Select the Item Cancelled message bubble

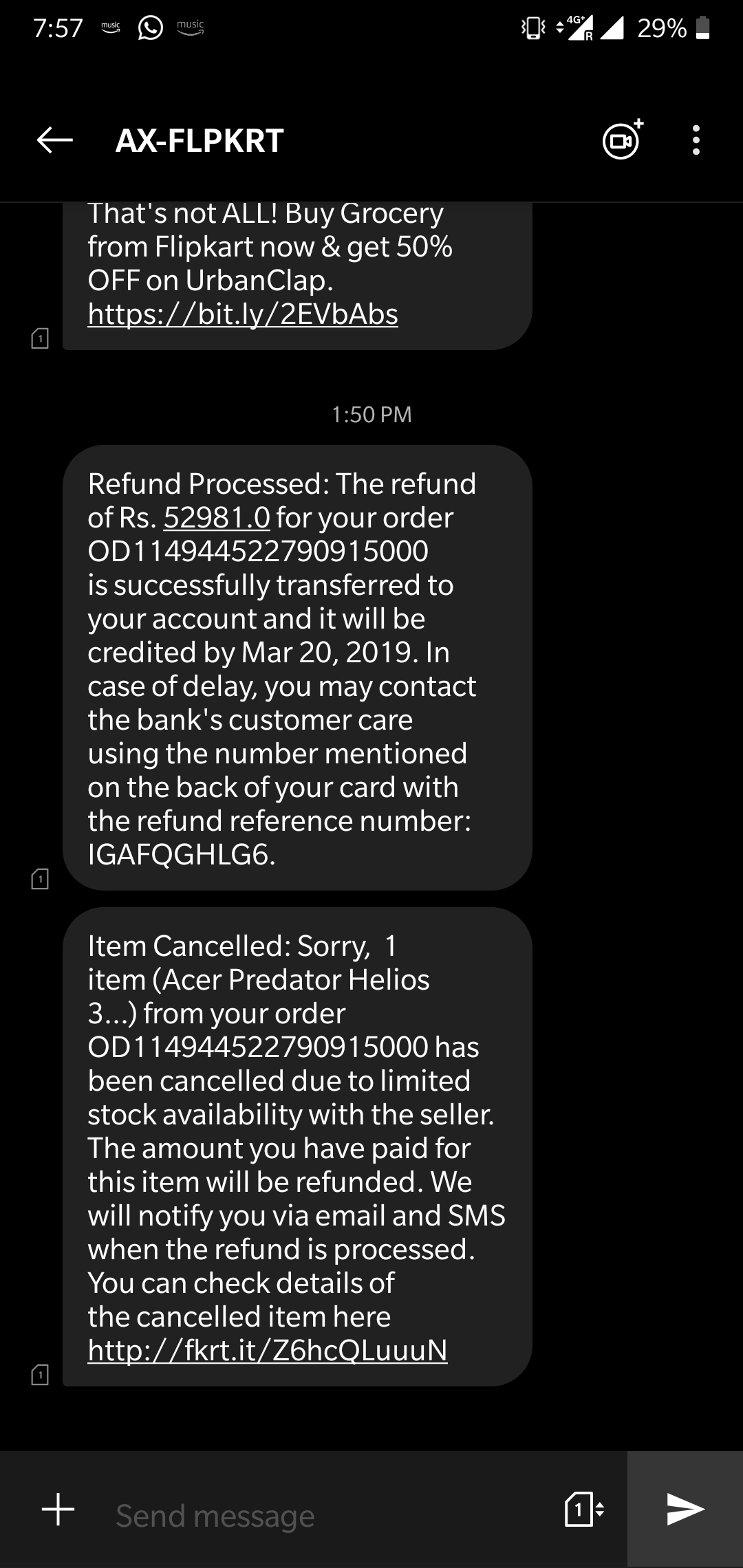click(x=297, y=1146)
